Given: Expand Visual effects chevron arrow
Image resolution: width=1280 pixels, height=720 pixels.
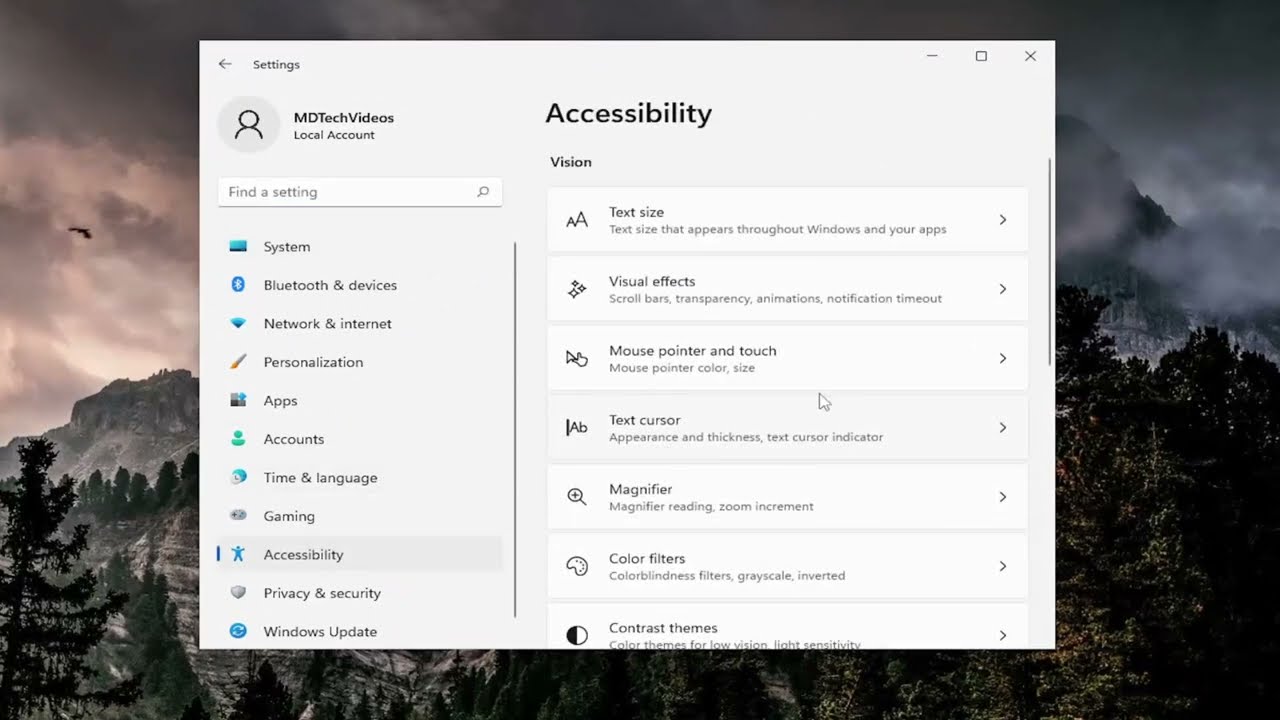Looking at the screenshot, I should 1002,289.
